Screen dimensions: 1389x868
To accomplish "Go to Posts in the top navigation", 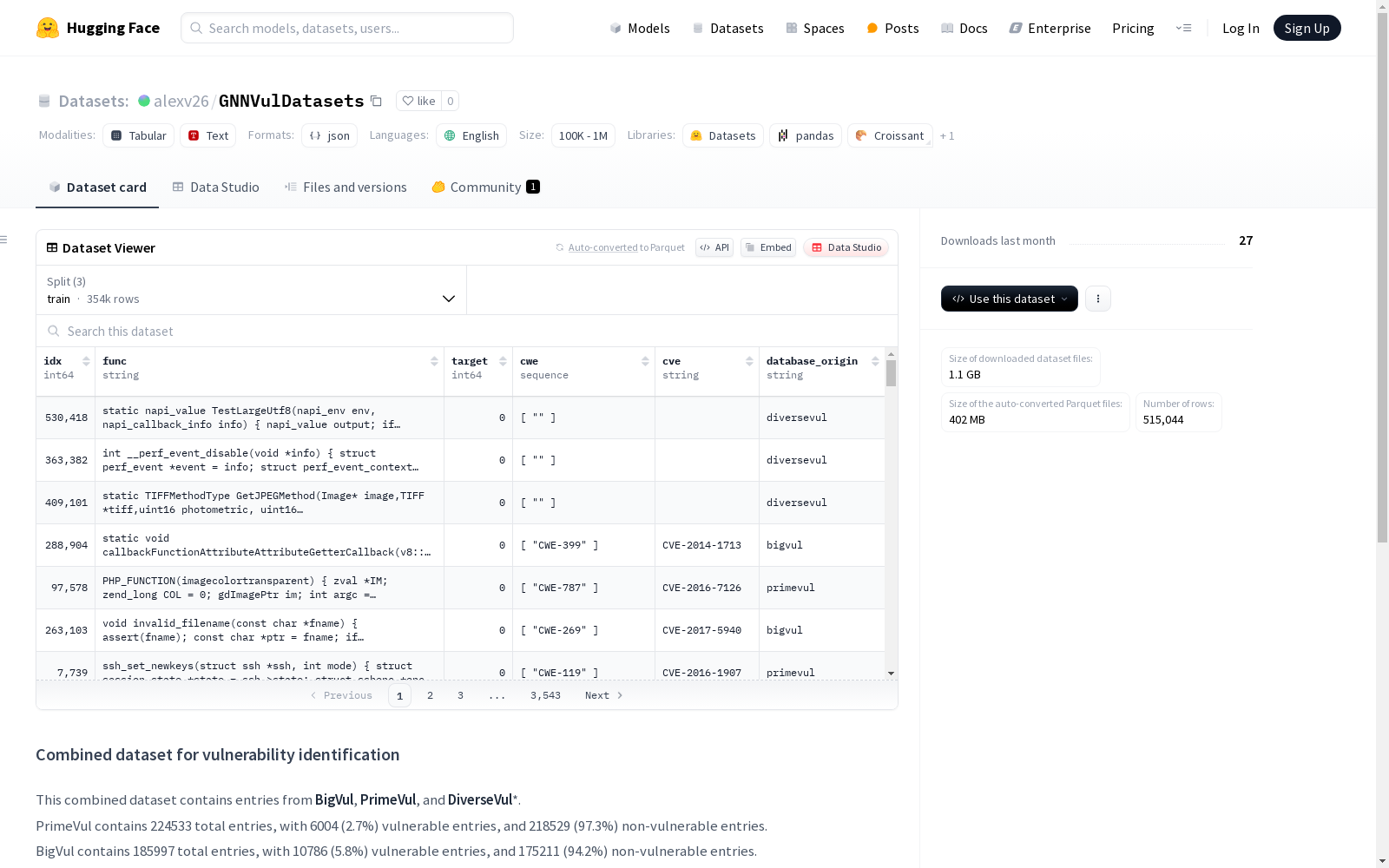I will [892, 28].
